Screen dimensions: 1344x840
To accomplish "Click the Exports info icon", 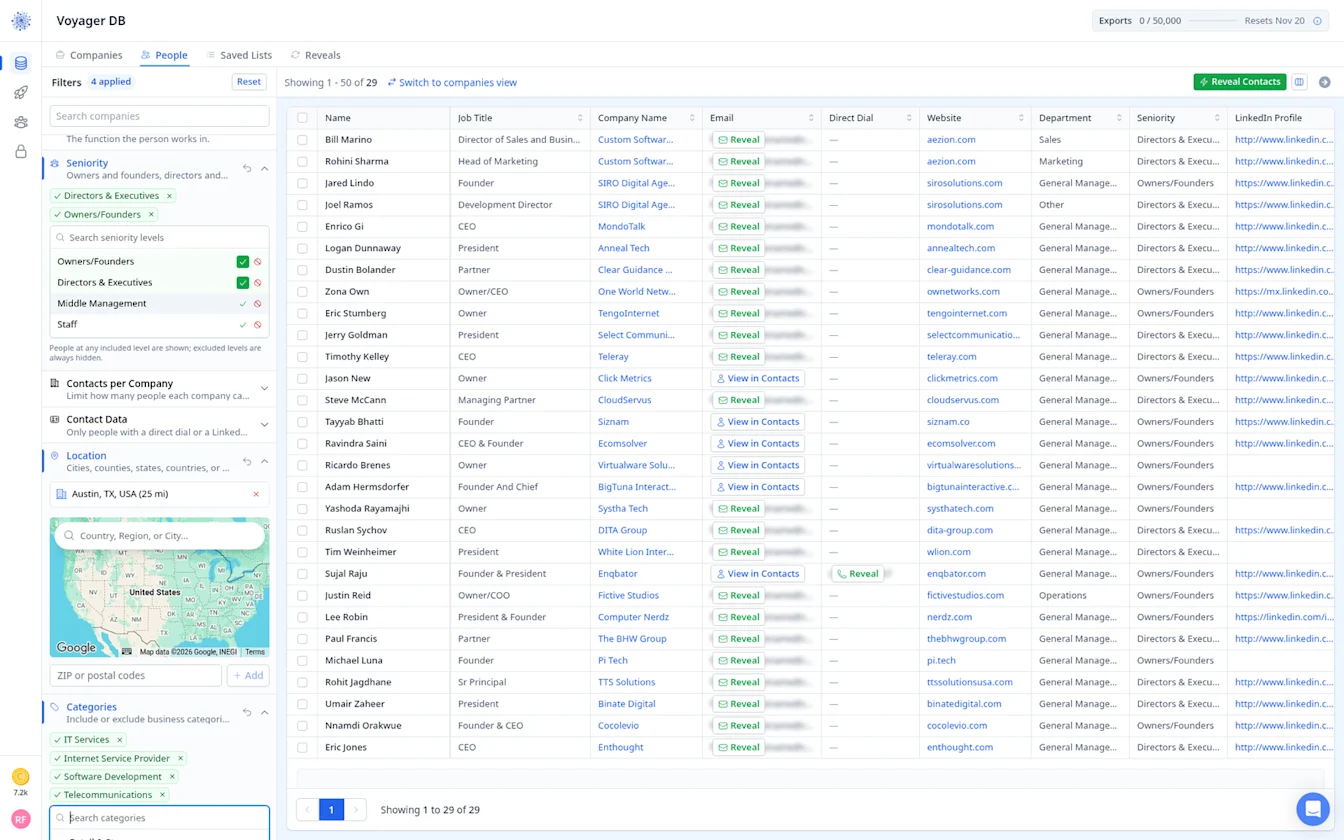I will tap(1317, 21).
